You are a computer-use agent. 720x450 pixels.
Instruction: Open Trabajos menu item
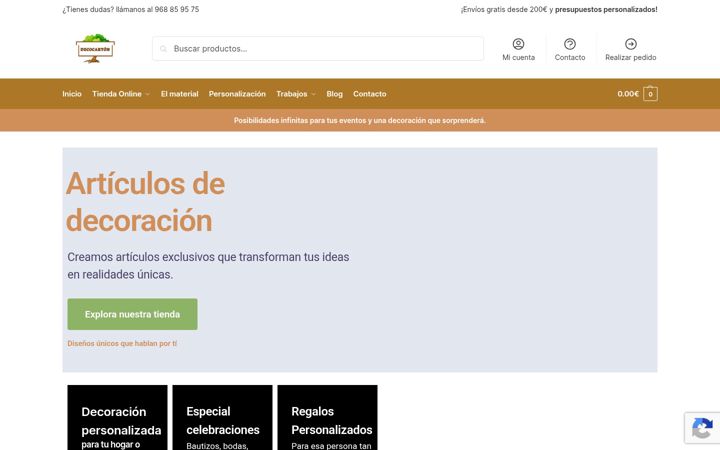292,94
